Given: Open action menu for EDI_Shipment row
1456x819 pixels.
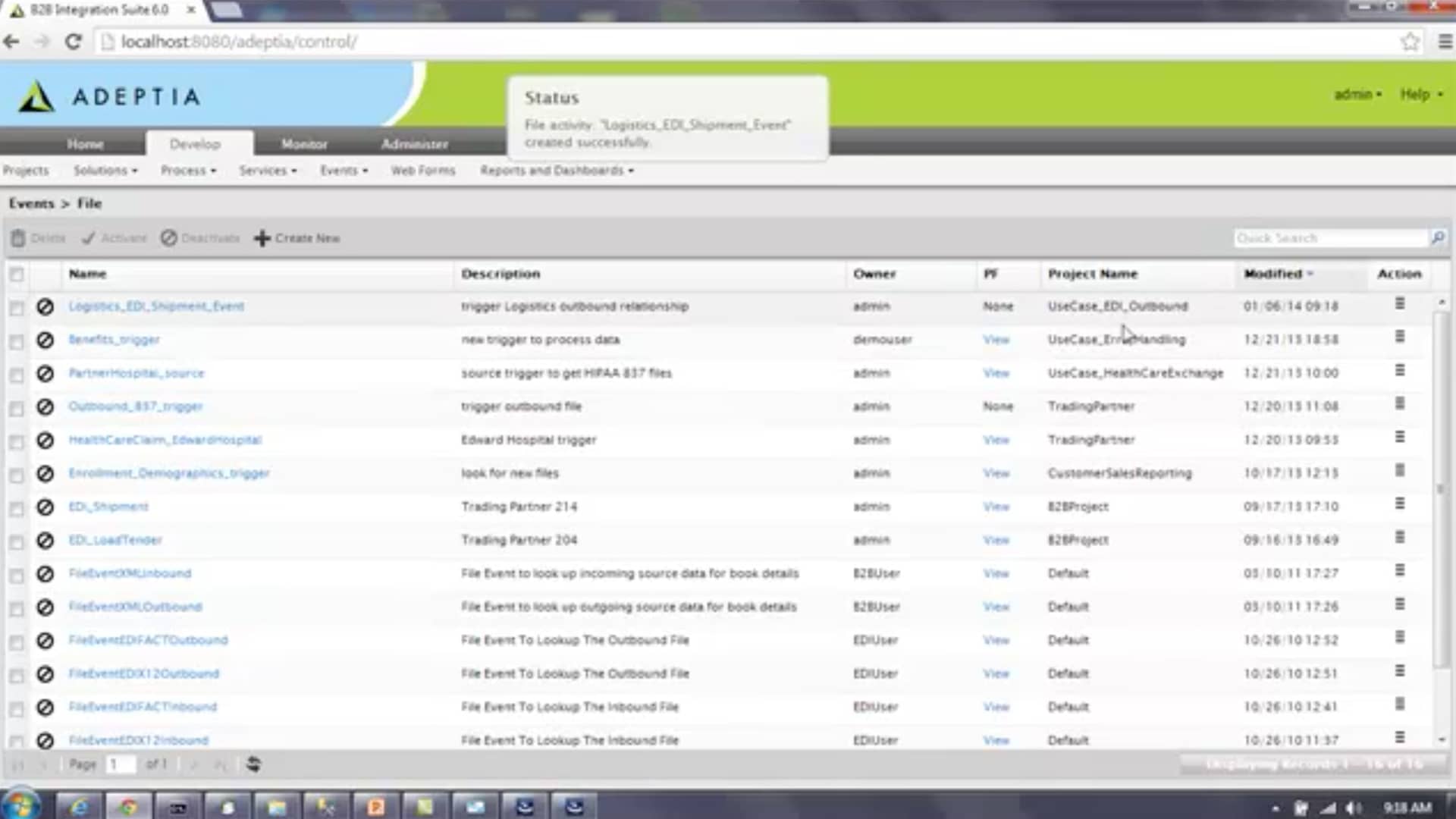Looking at the screenshot, I should coord(1400,504).
